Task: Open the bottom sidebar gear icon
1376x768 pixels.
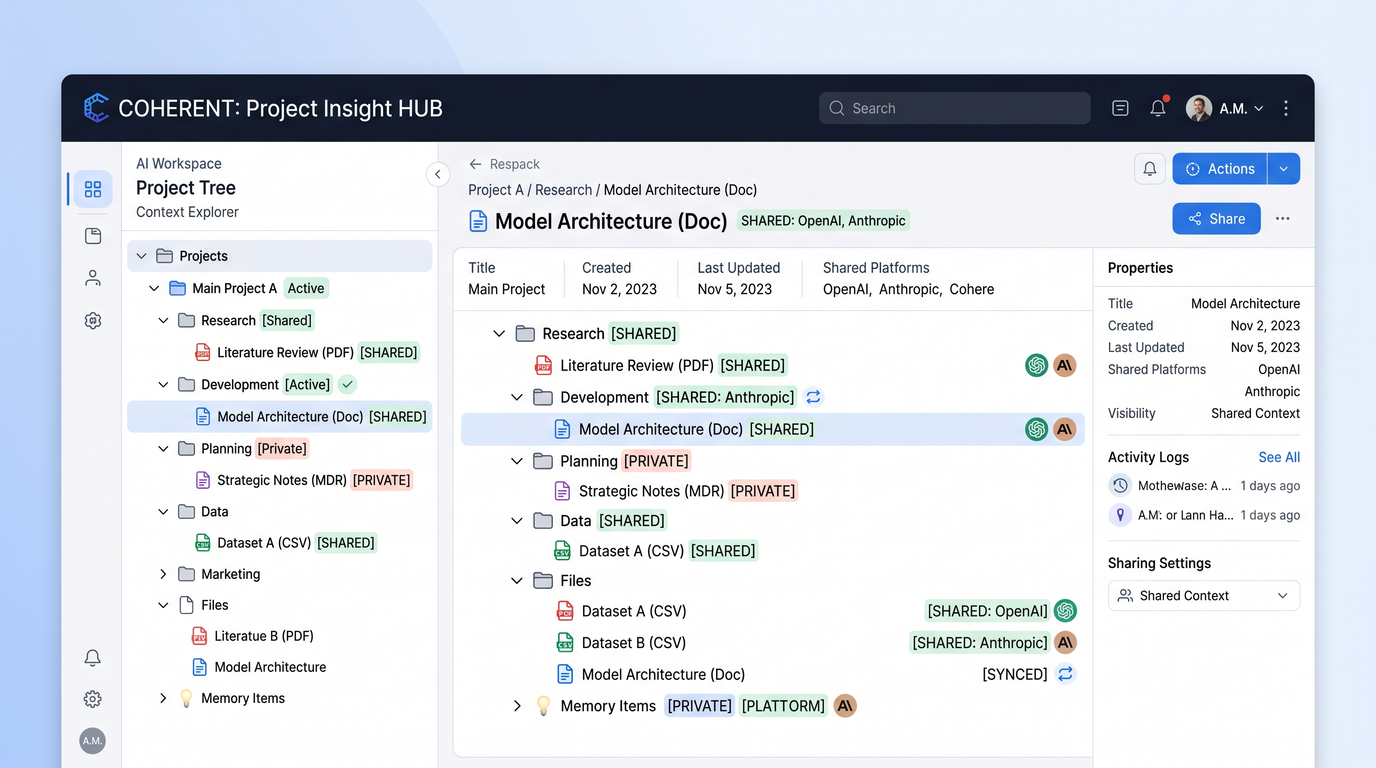Action: pyautogui.click(x=92, y=699)
